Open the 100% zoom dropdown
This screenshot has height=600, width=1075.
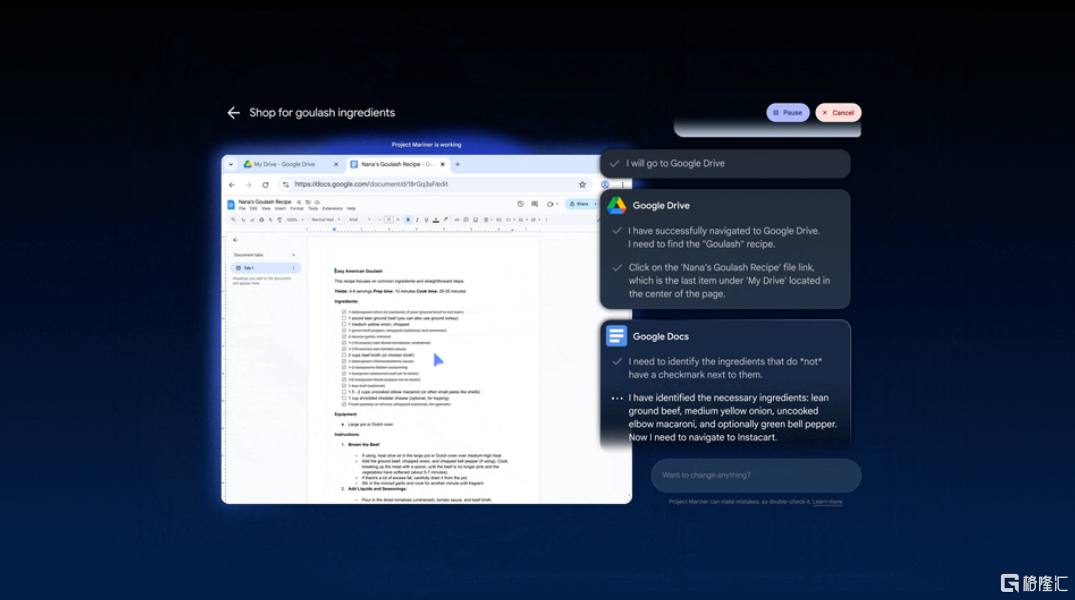295,220
